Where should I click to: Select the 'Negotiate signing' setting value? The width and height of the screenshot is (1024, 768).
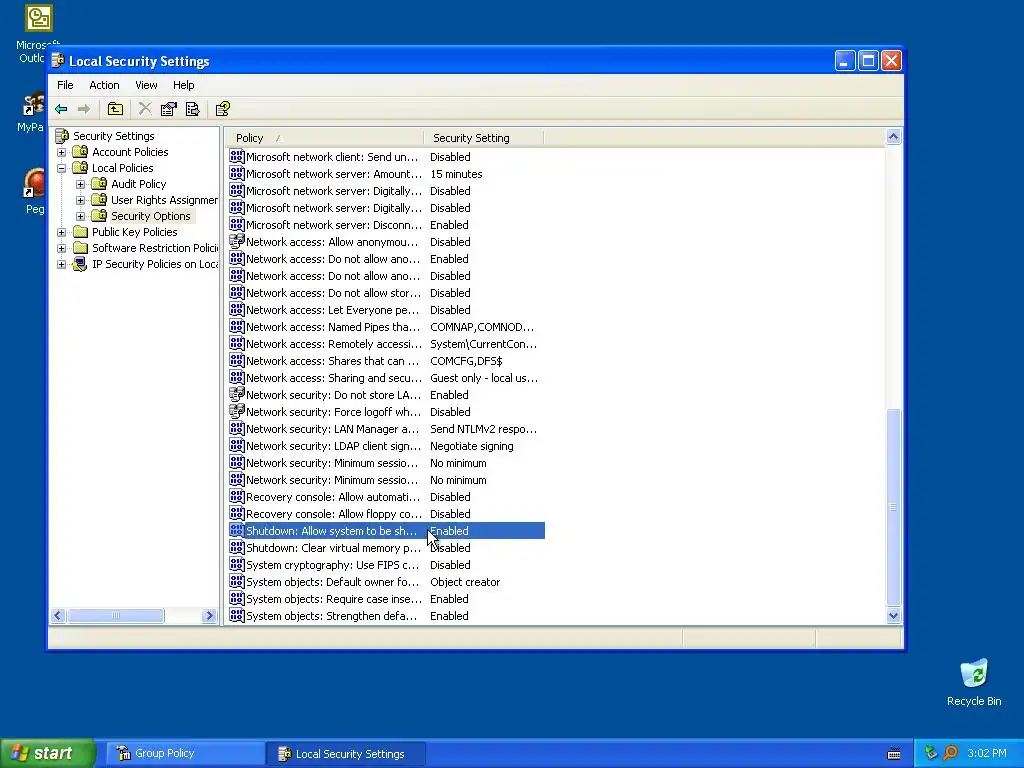pos(472,445)
